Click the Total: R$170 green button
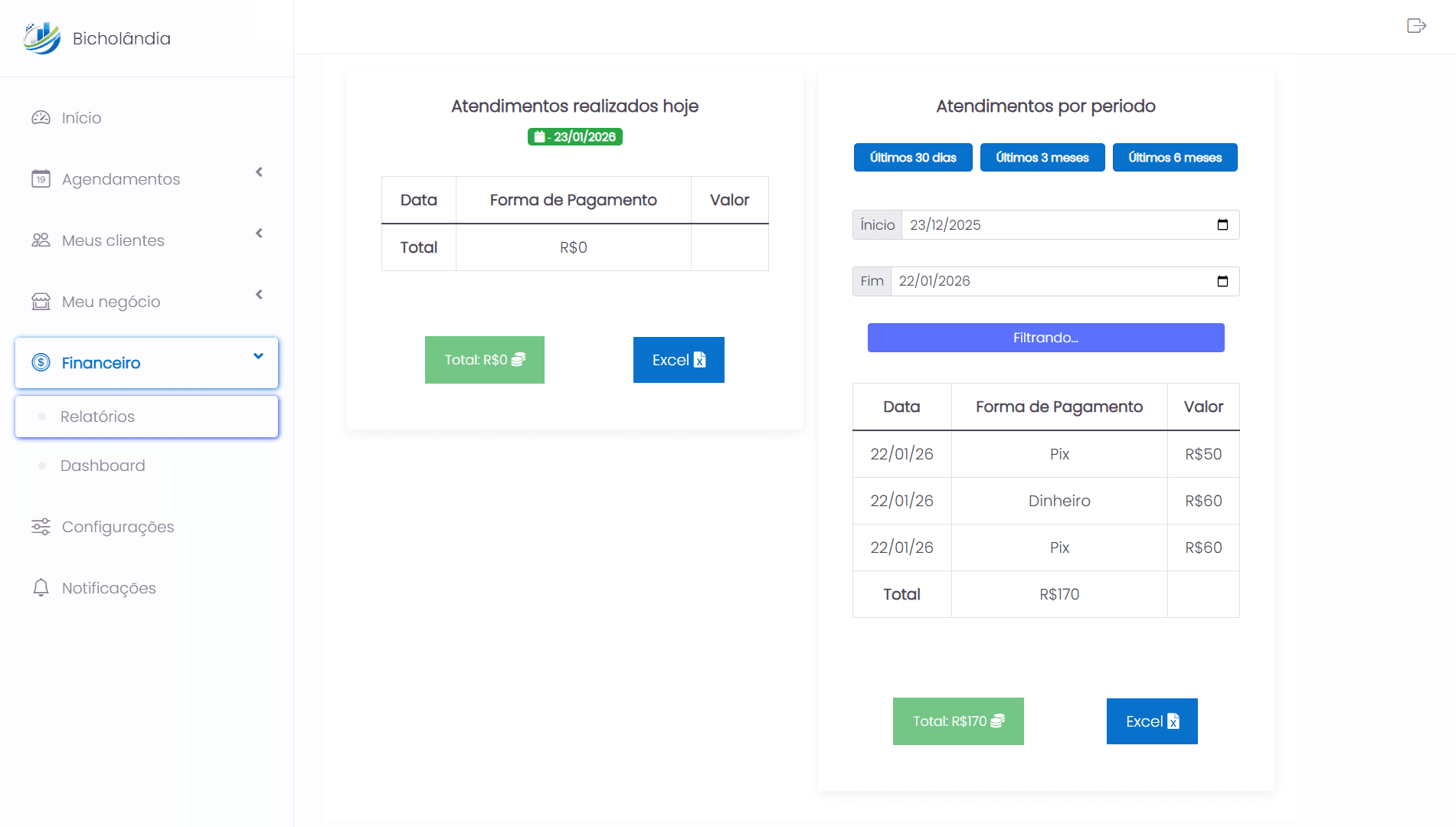This screenshot has height=827, width=1456. coord(957,721)
